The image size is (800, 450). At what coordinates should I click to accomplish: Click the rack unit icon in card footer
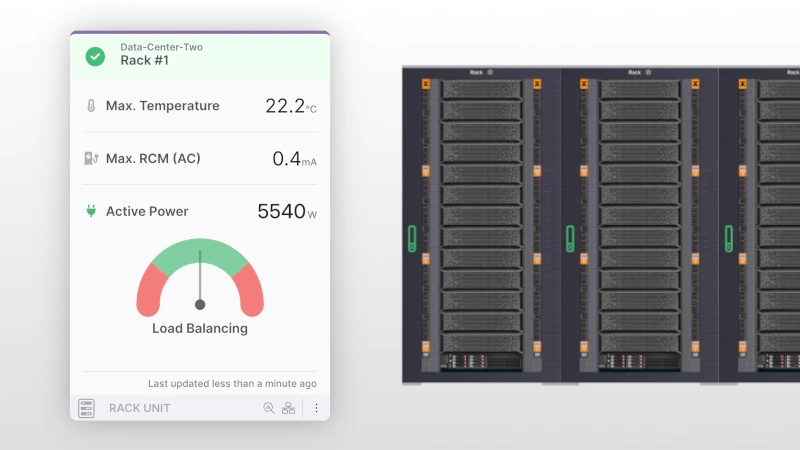[x=87, y=408]
